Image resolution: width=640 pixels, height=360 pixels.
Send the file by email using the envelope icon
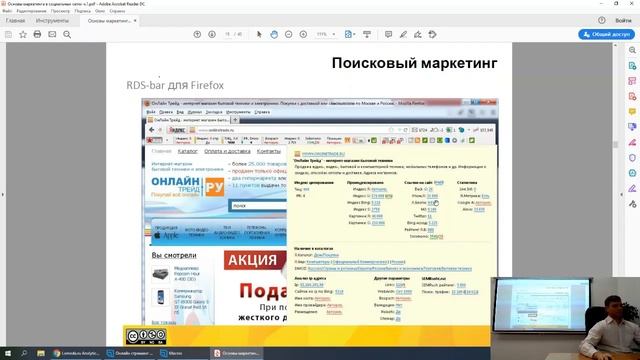click(x=52, y=34)
